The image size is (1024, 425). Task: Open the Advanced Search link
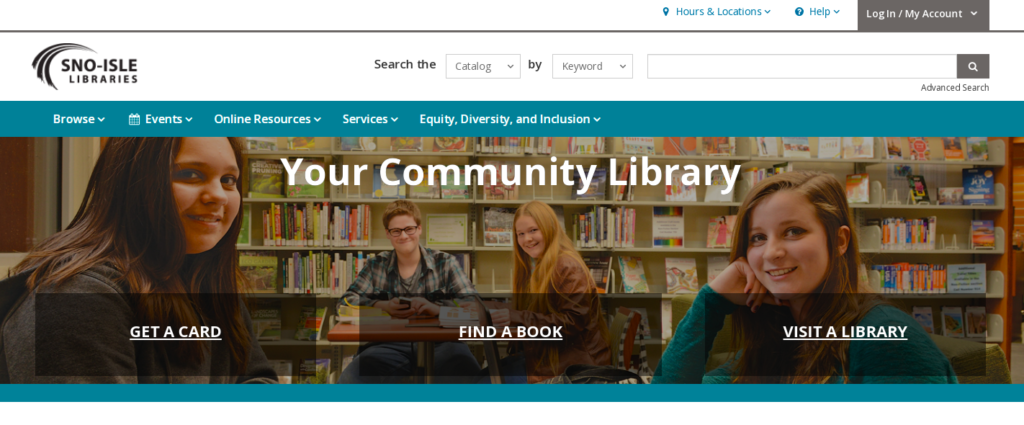click(955, 87)
